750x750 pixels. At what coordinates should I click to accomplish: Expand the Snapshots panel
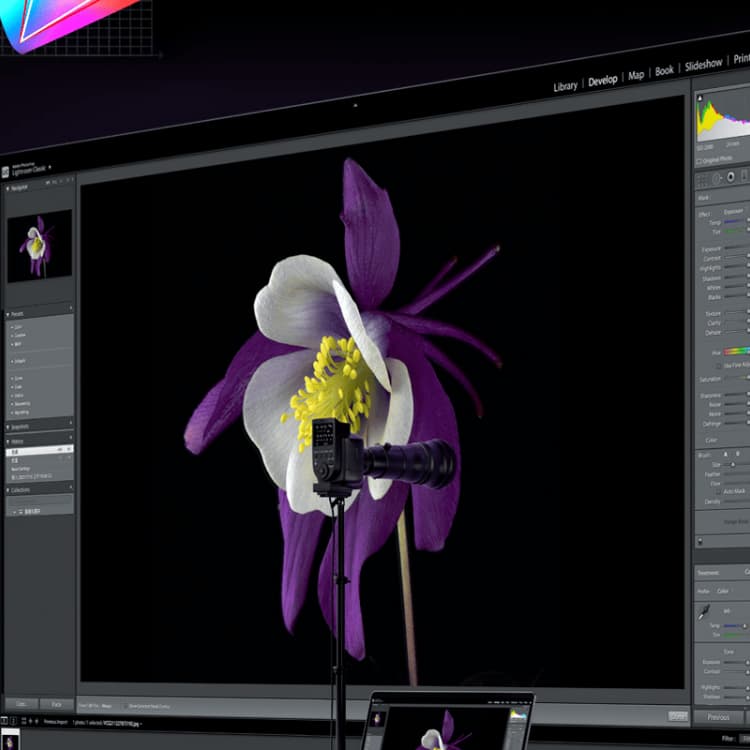click(x=8, y=427)
